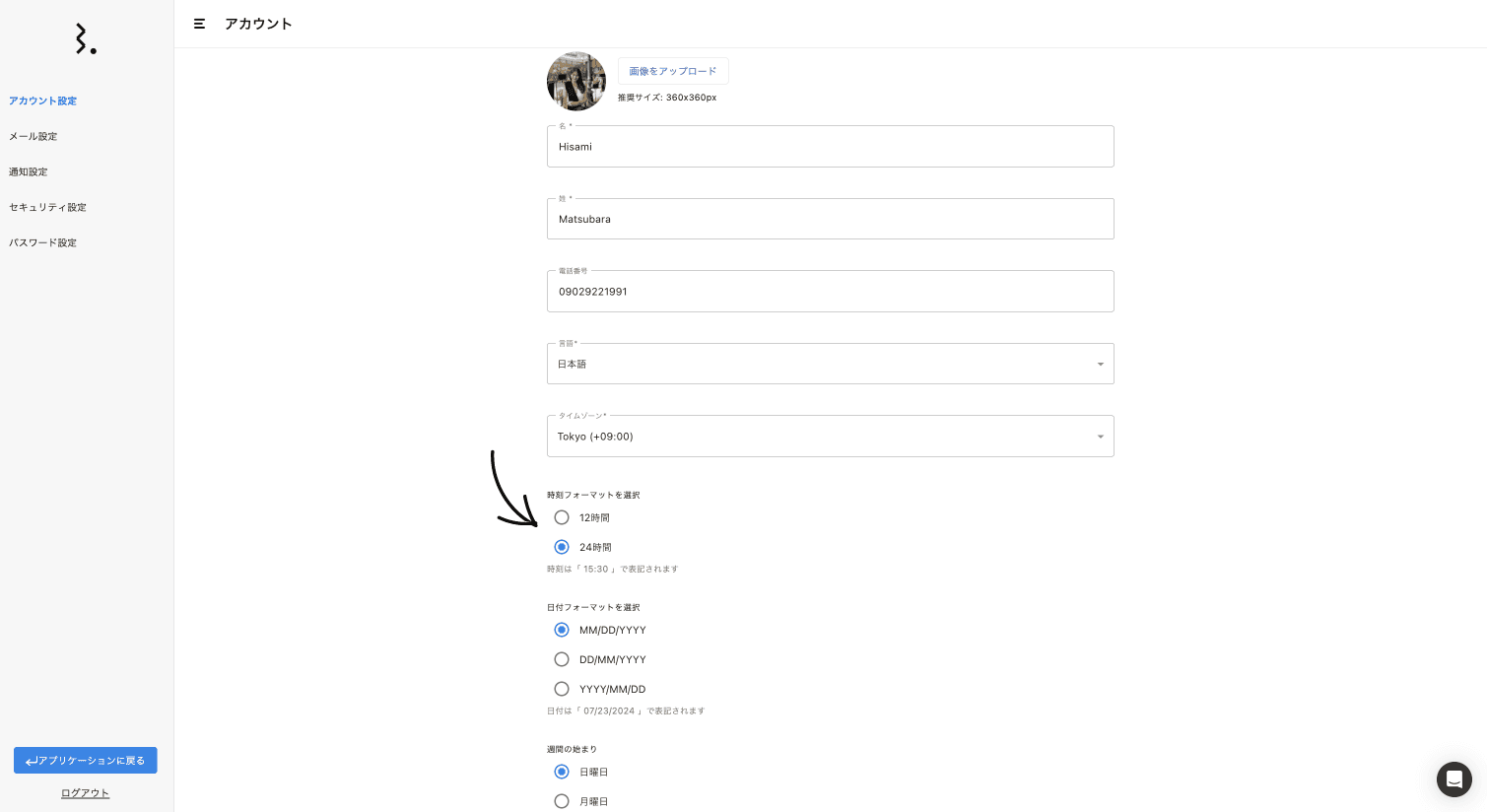The height and width of the screenshot is (812, 1487).
Task: Choose the YYYY/MM/DD date format
Action: (562, 689)
